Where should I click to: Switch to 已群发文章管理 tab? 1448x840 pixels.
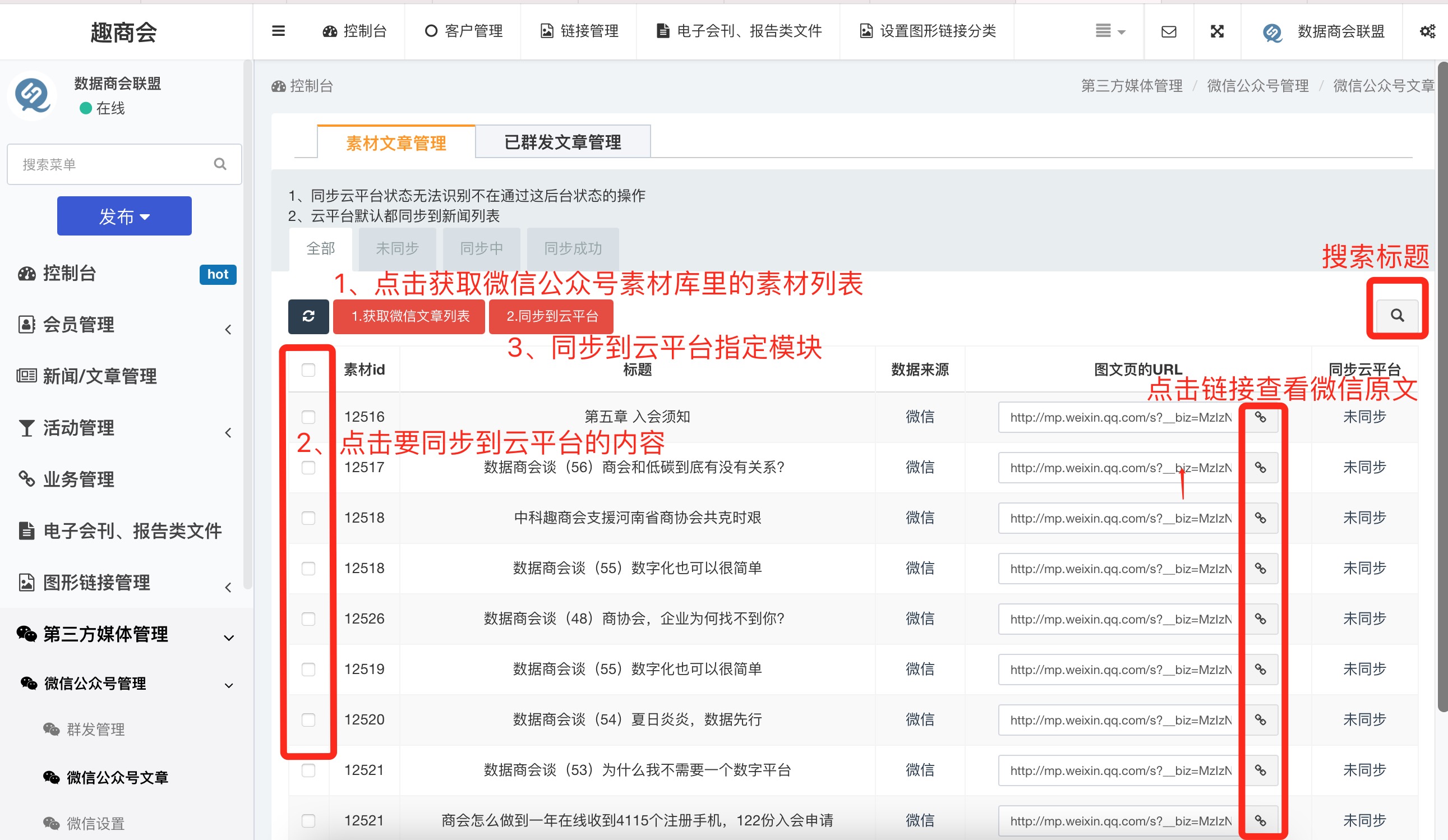click(x=562, y=142)
